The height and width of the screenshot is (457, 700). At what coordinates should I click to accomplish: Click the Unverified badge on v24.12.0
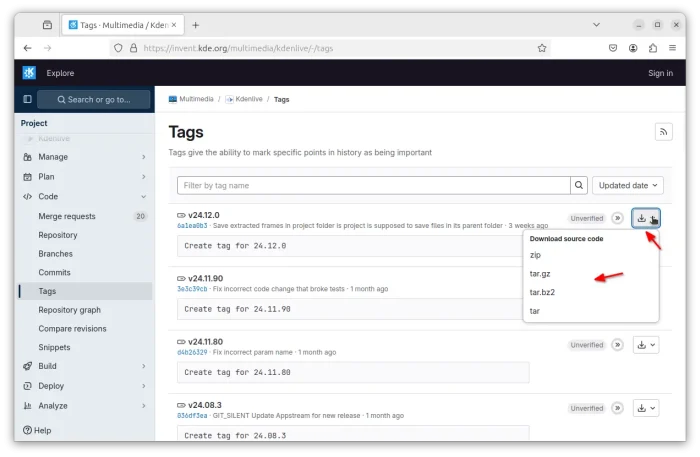coord(587,218)
